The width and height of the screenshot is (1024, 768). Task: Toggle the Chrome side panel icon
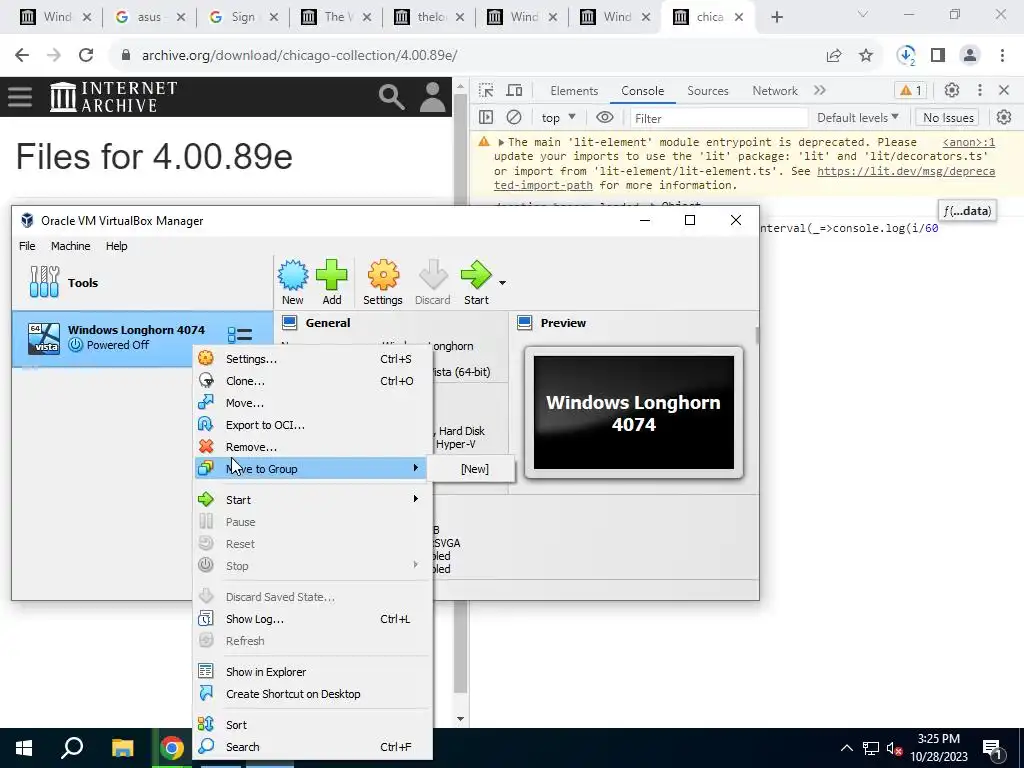[938, 56]
